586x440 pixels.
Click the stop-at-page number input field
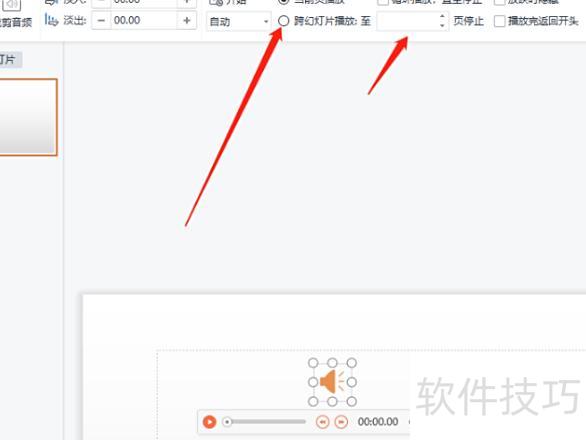[407, 21]
